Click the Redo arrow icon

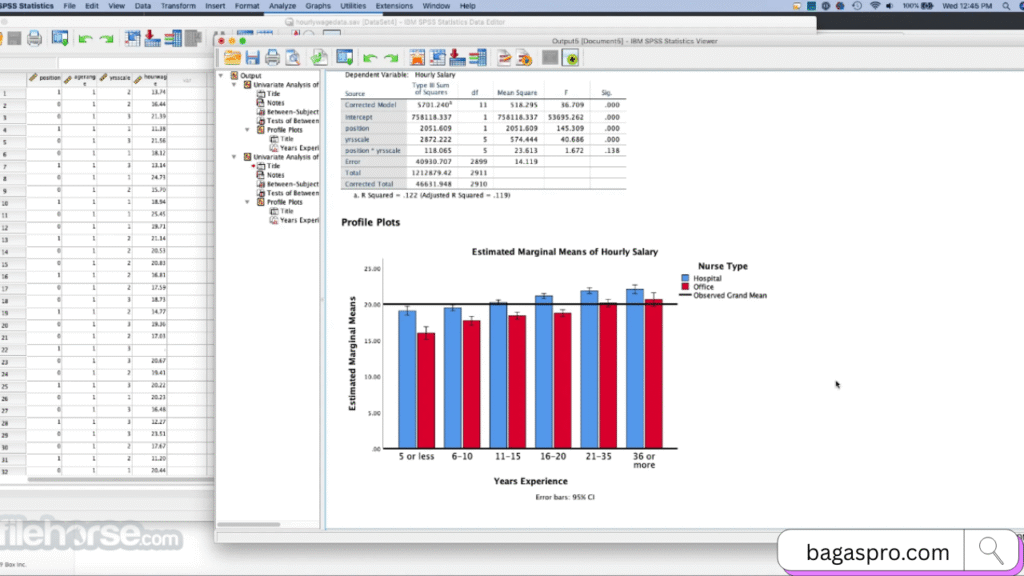[x=391, y=57]
